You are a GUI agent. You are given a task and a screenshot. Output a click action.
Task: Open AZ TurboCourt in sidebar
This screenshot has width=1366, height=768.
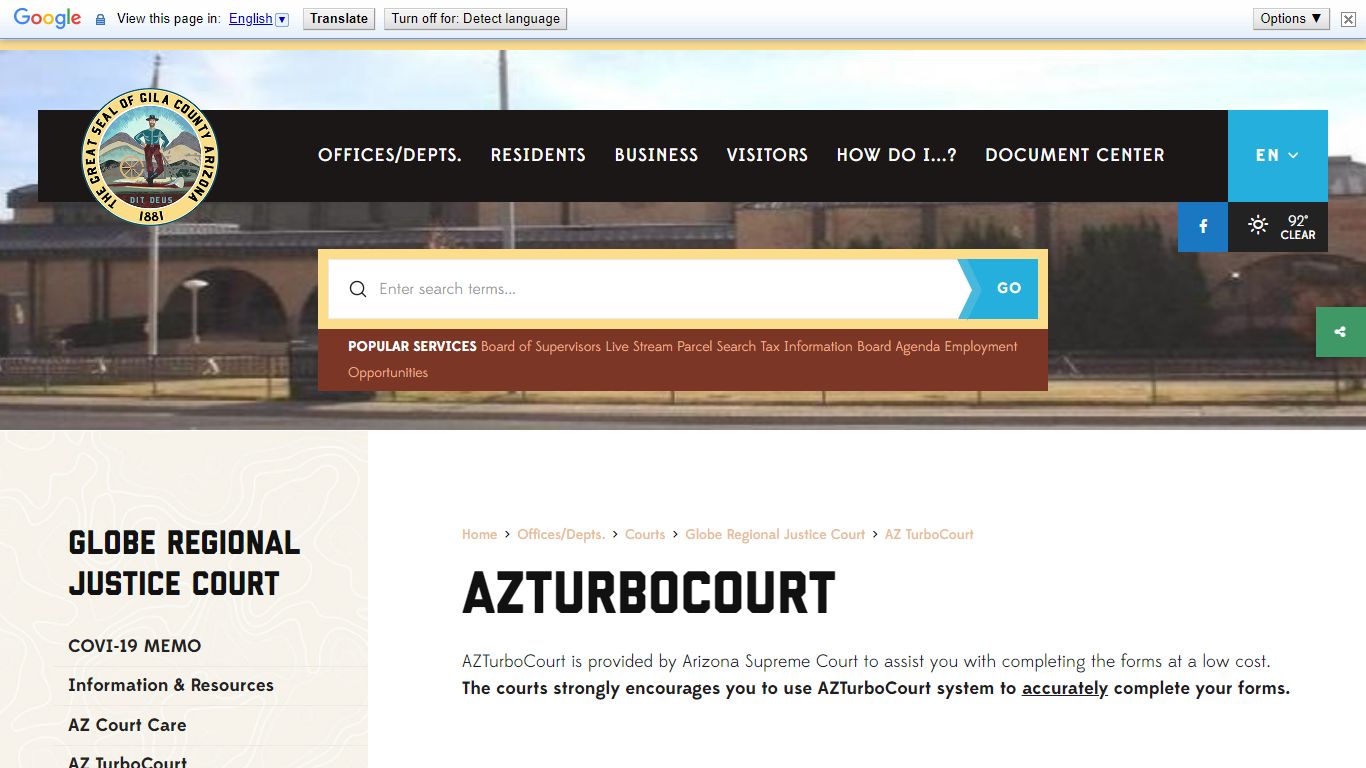click(128, 762)
